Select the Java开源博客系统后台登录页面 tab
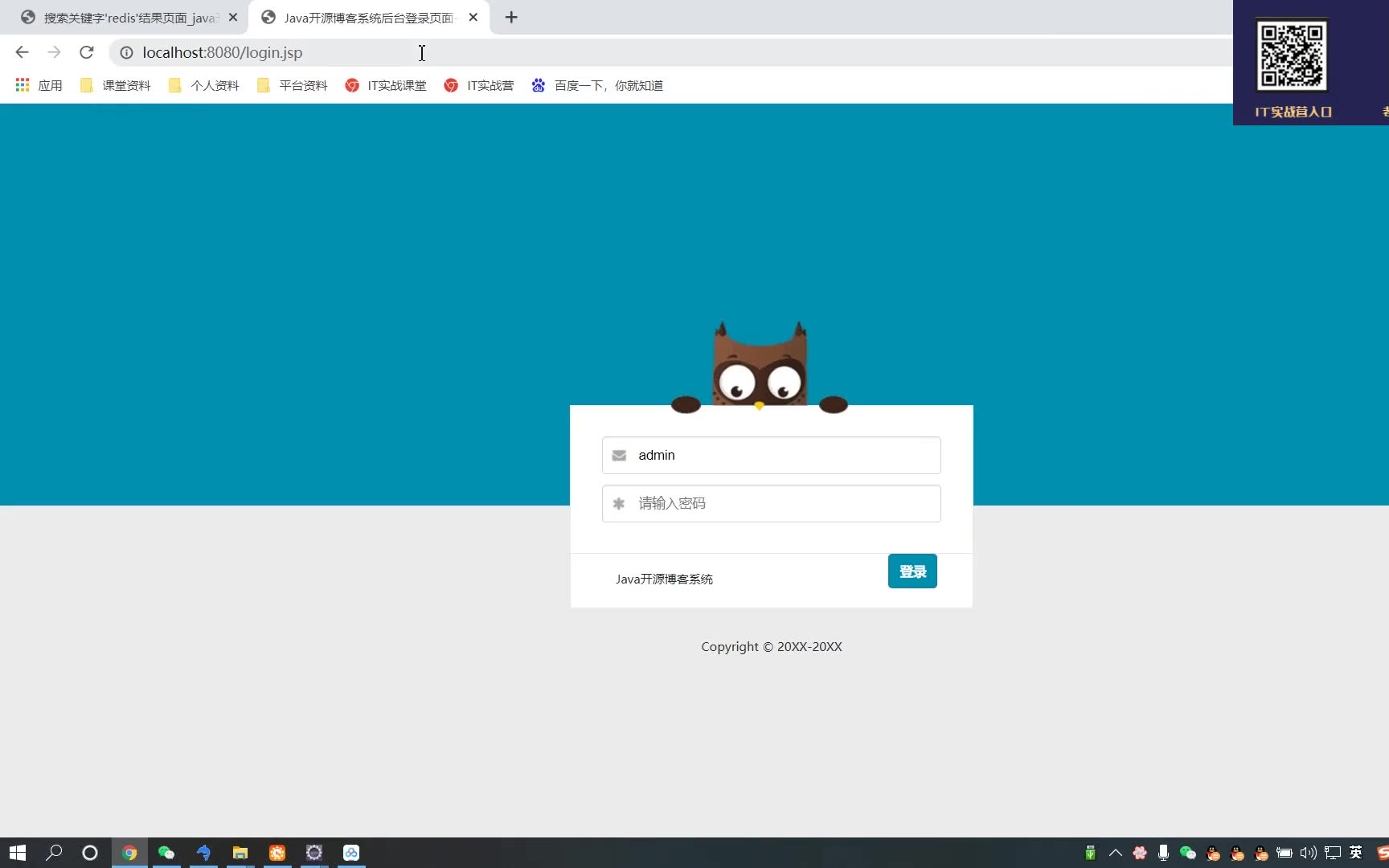Viewport: 1389px width, 868px height. (370, 17)
